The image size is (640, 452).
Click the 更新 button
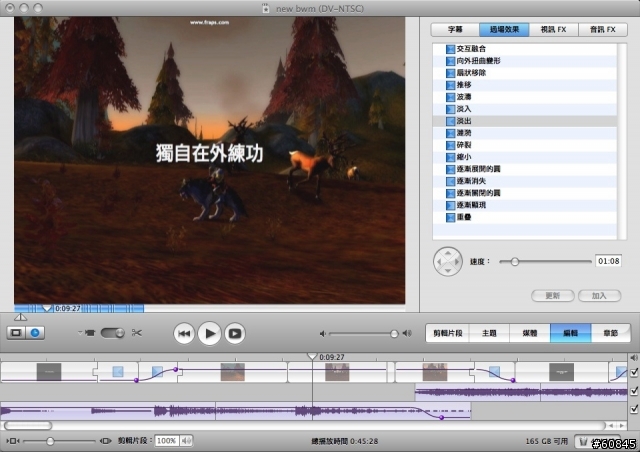click(553, 296)
